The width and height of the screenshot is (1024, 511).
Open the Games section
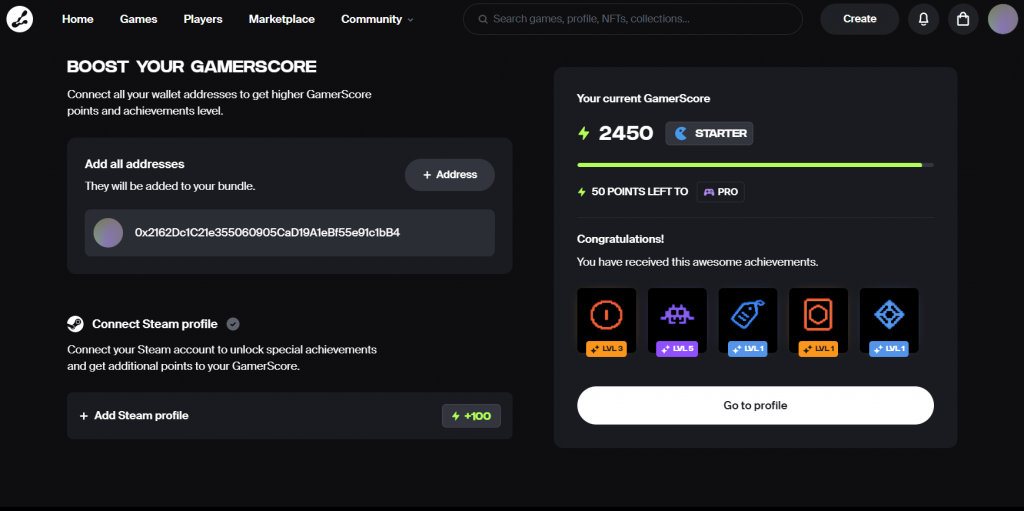point(138,20)
